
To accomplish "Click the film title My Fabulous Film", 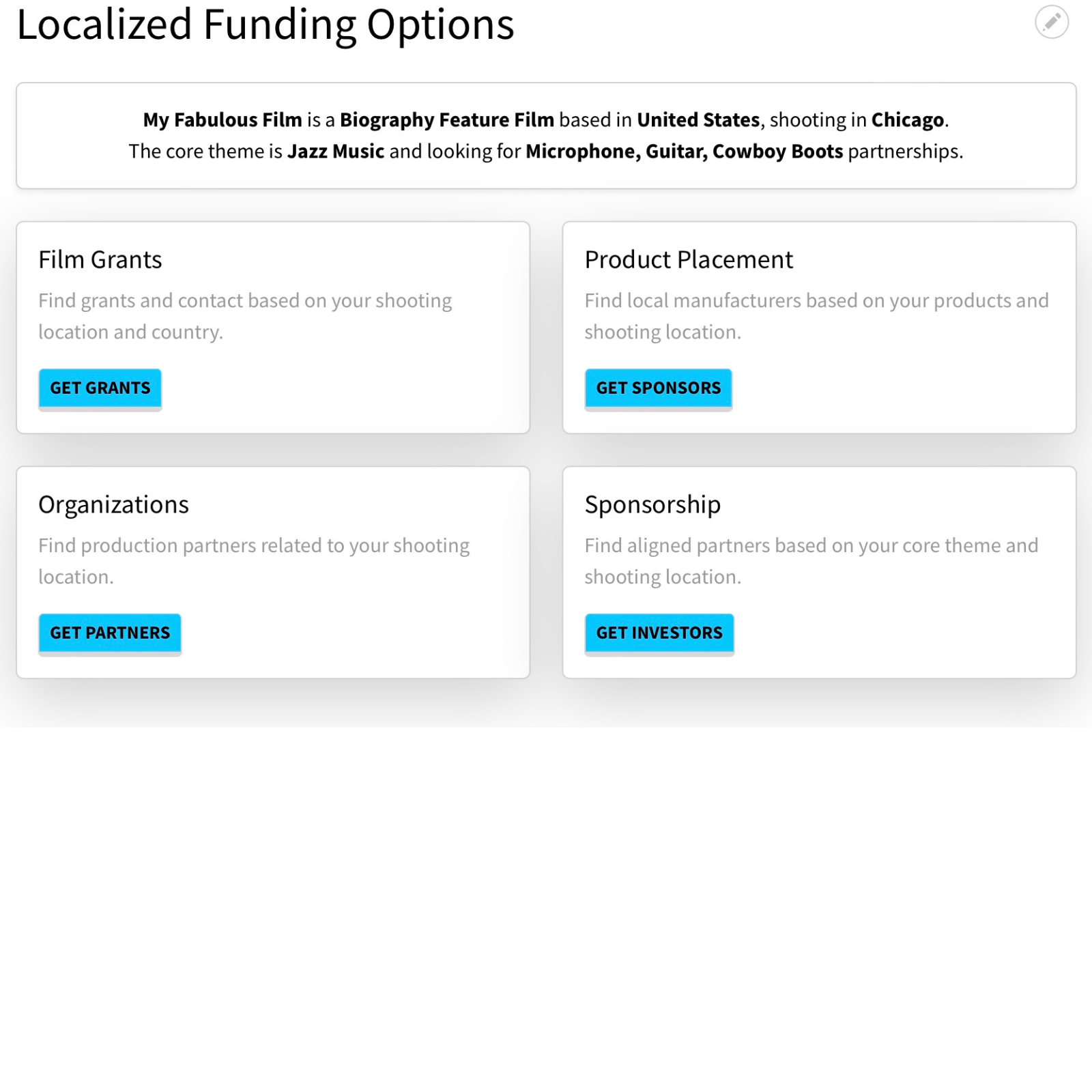I will 222,119.
